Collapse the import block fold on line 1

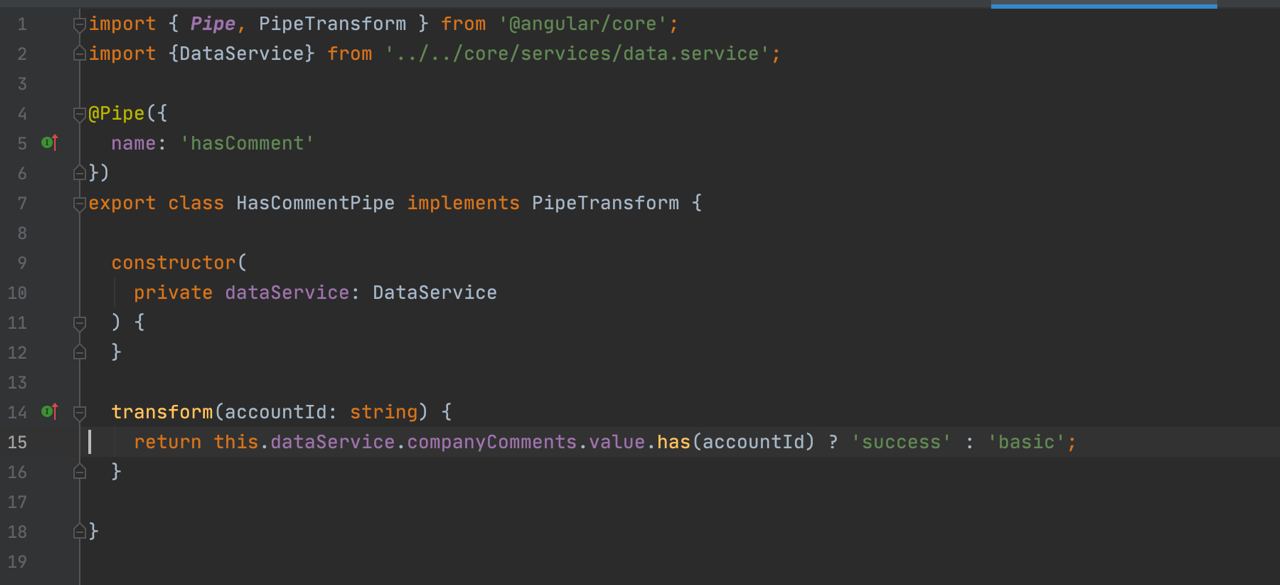click(80, 24)
